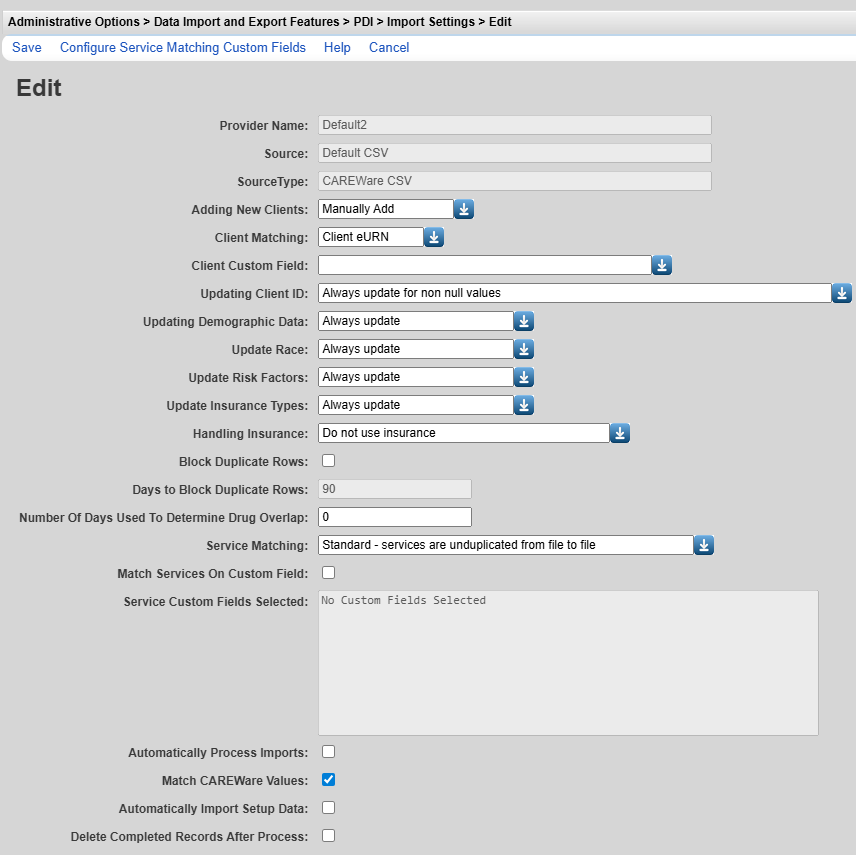Open the Help link
Screen dimensions: 856x855
coord(337,48)
